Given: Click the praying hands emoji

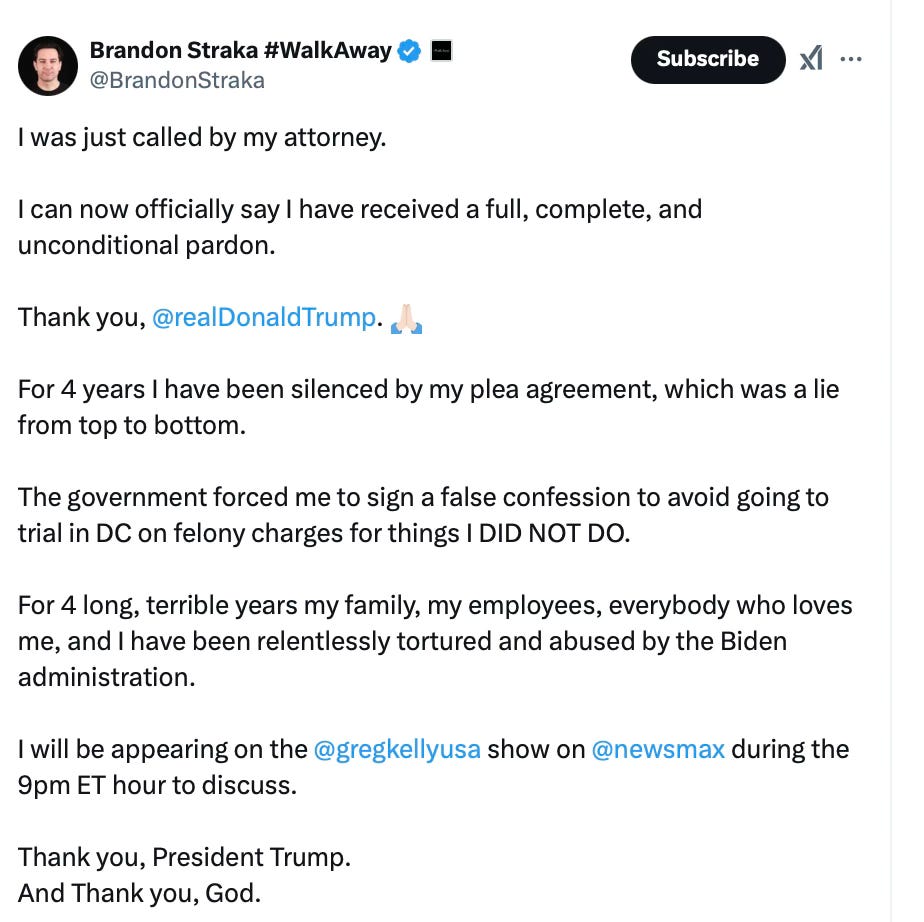Looking at the screenshot, I should (x=407, y=319).
